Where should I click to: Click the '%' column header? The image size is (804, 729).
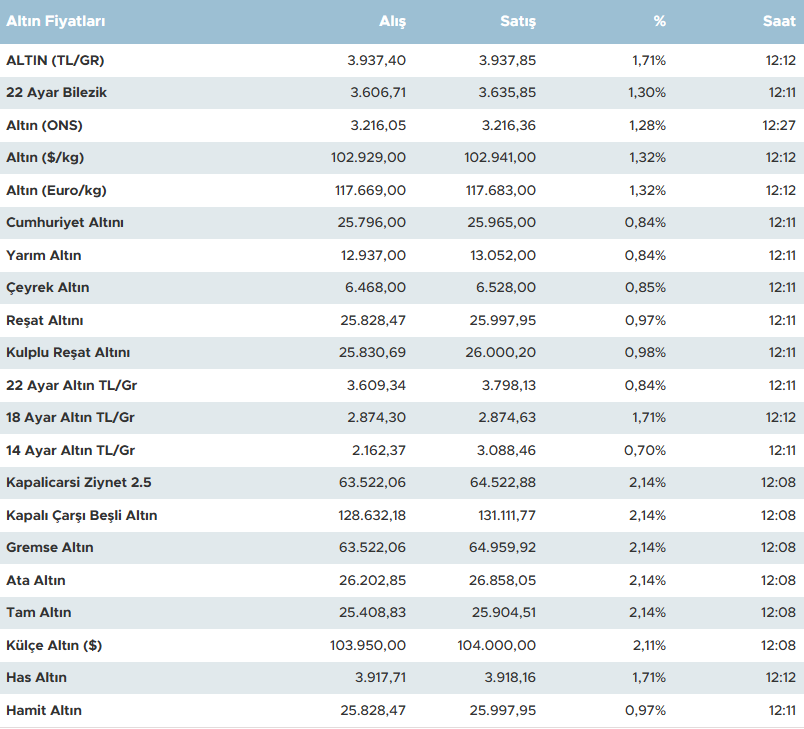click(659, 21)
